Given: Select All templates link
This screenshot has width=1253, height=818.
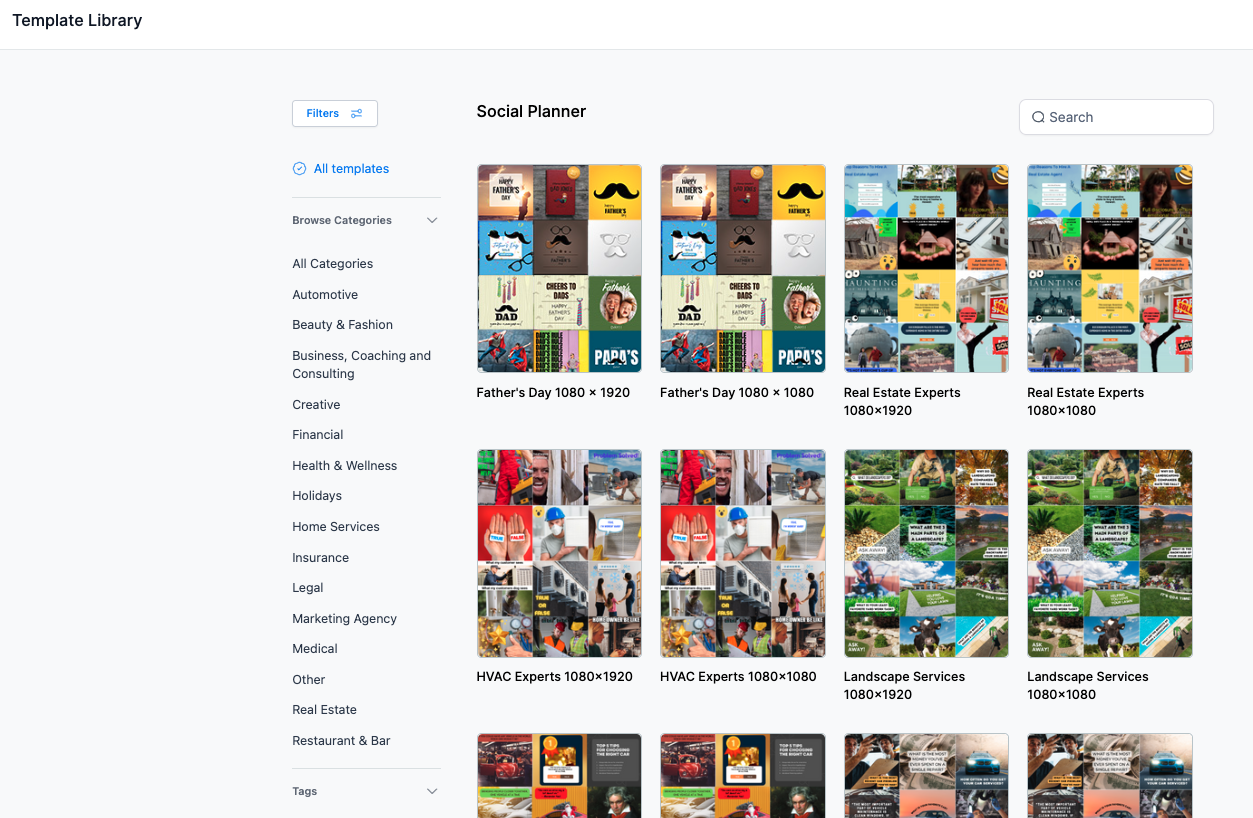Looking at the screenshot, I should pos(351,169).
